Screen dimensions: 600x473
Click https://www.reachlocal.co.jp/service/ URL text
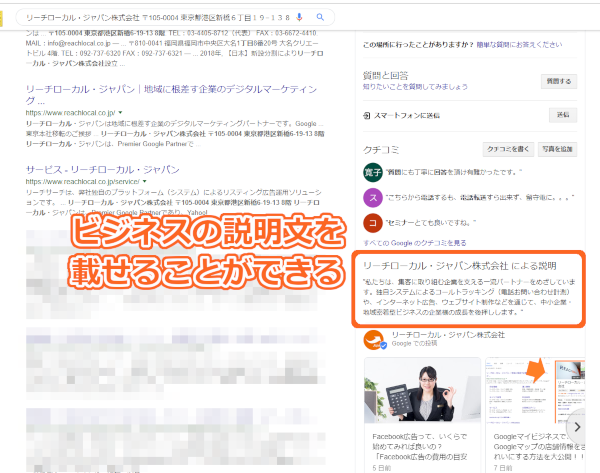click(82, 181)
